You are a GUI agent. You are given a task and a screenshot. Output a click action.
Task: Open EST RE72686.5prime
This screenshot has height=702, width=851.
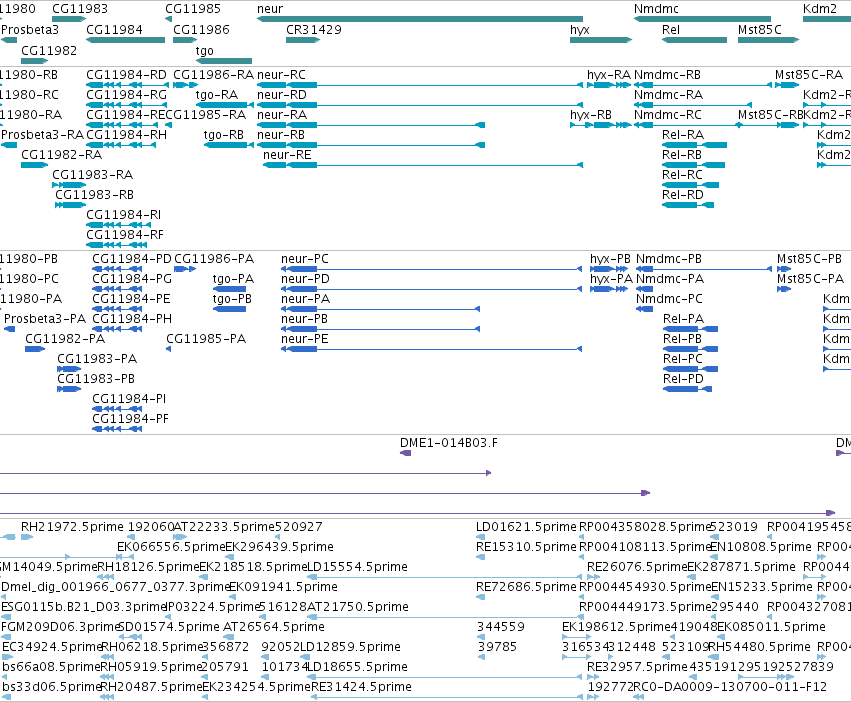[526, 587]
